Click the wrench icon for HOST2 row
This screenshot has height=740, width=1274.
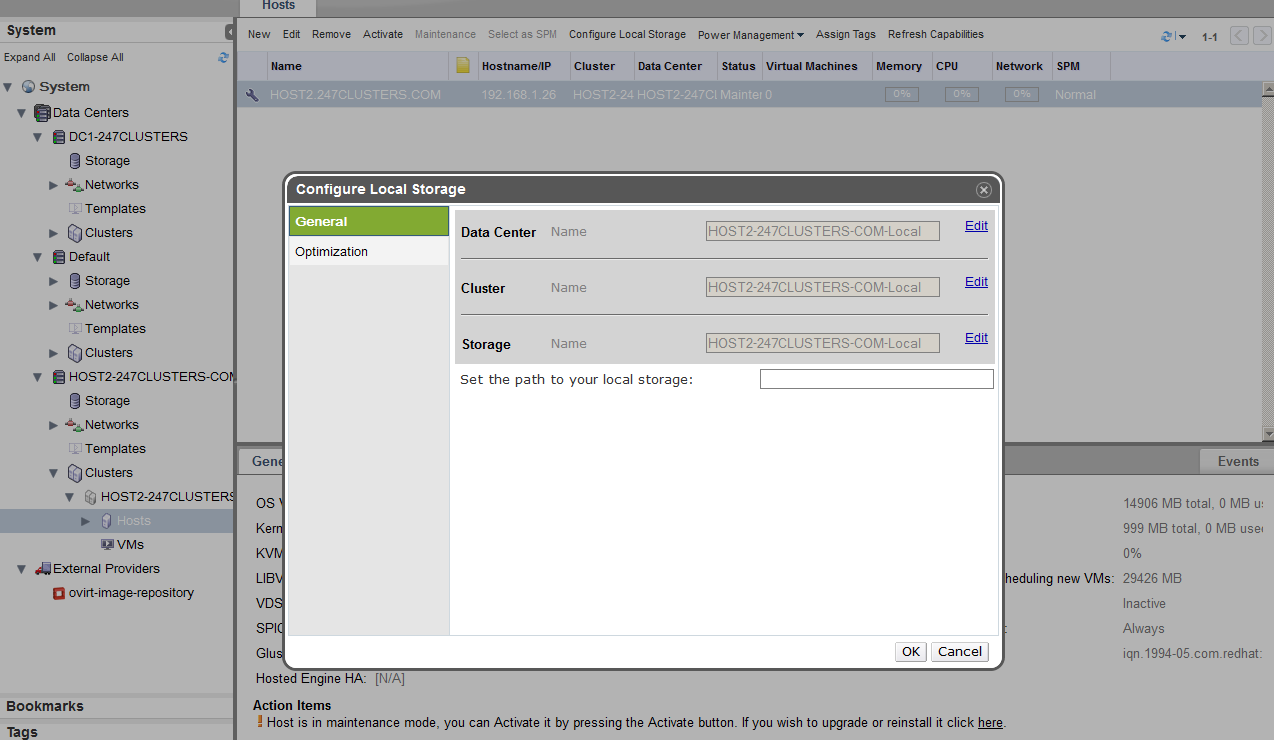click(252, 95)
